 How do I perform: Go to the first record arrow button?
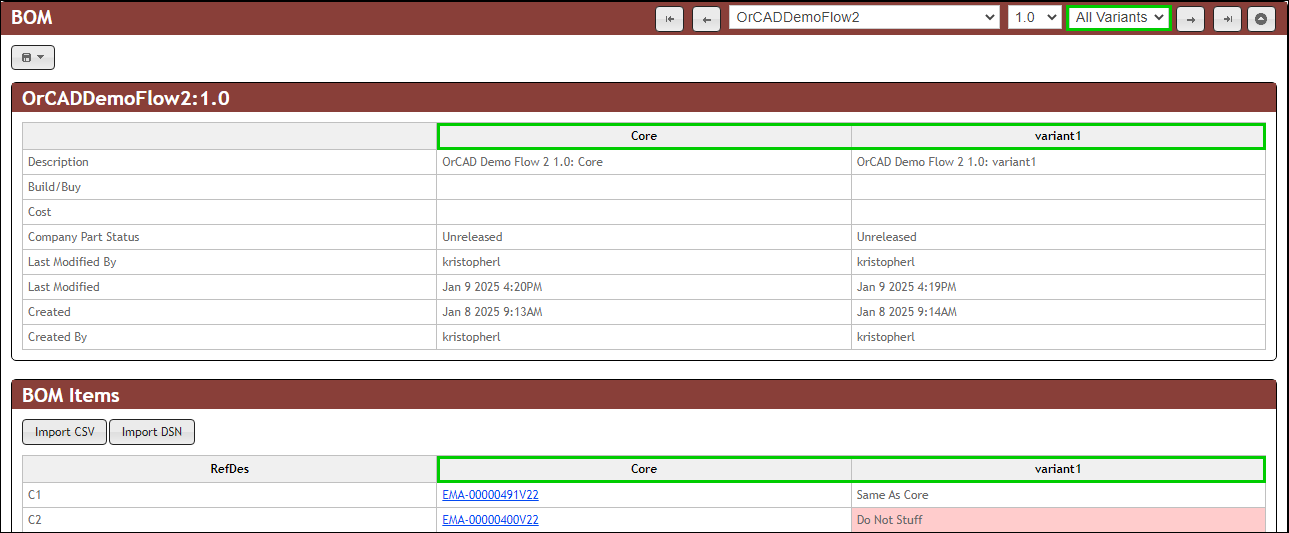[669, 19]
